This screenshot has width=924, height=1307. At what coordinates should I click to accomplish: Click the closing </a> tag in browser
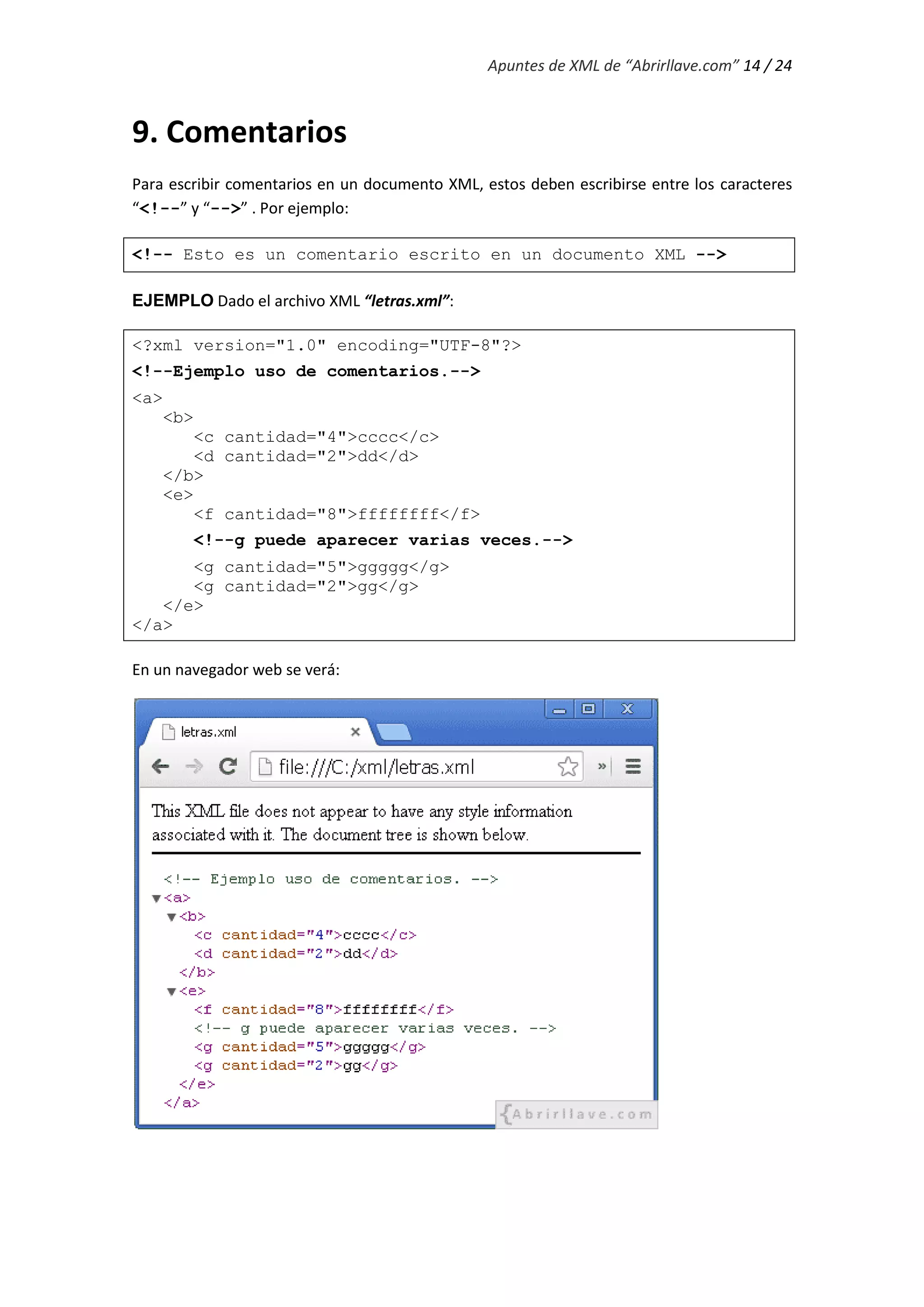182,1103
